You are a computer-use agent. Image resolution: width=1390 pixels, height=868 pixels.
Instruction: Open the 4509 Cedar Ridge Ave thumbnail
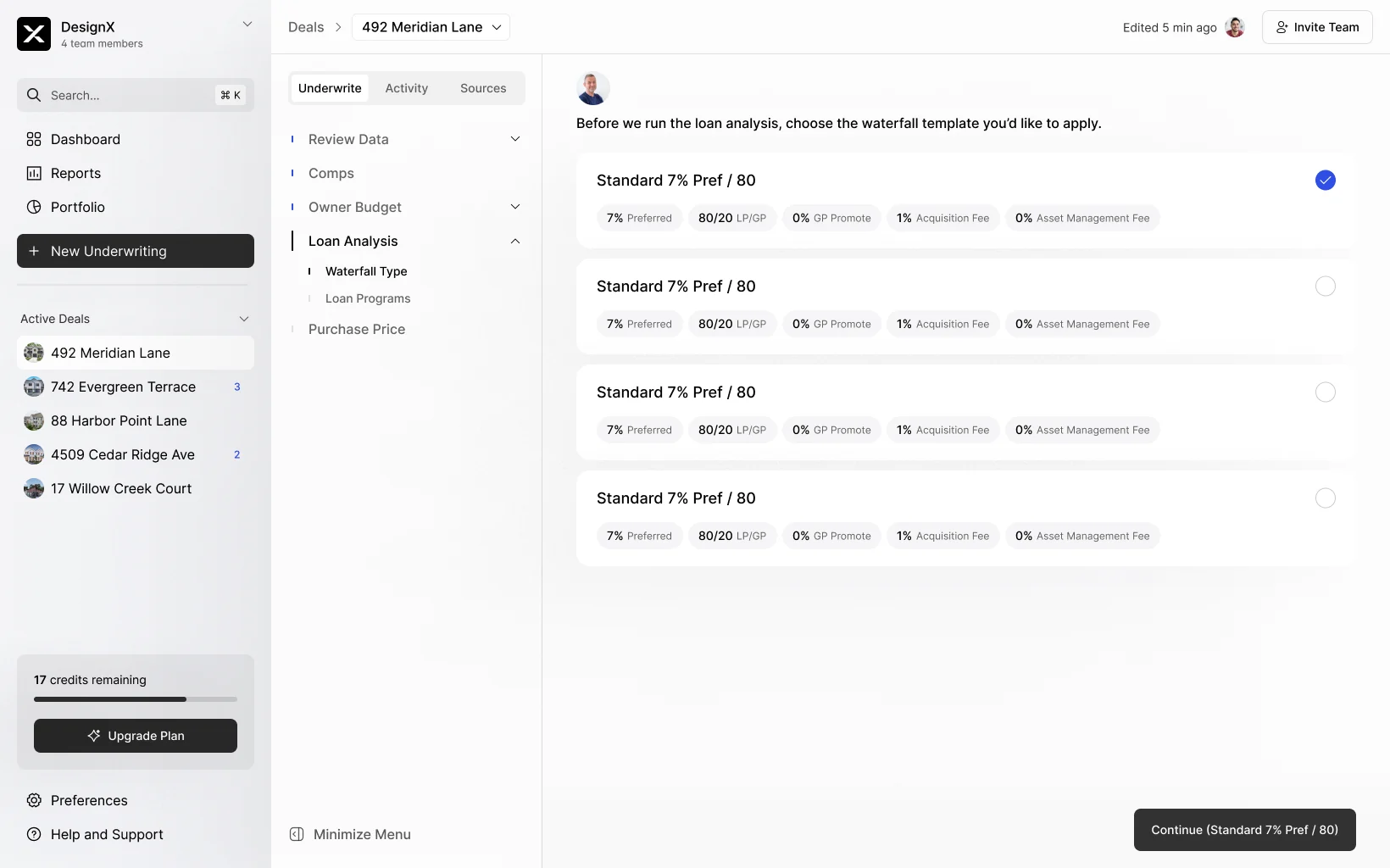[34, 454]
